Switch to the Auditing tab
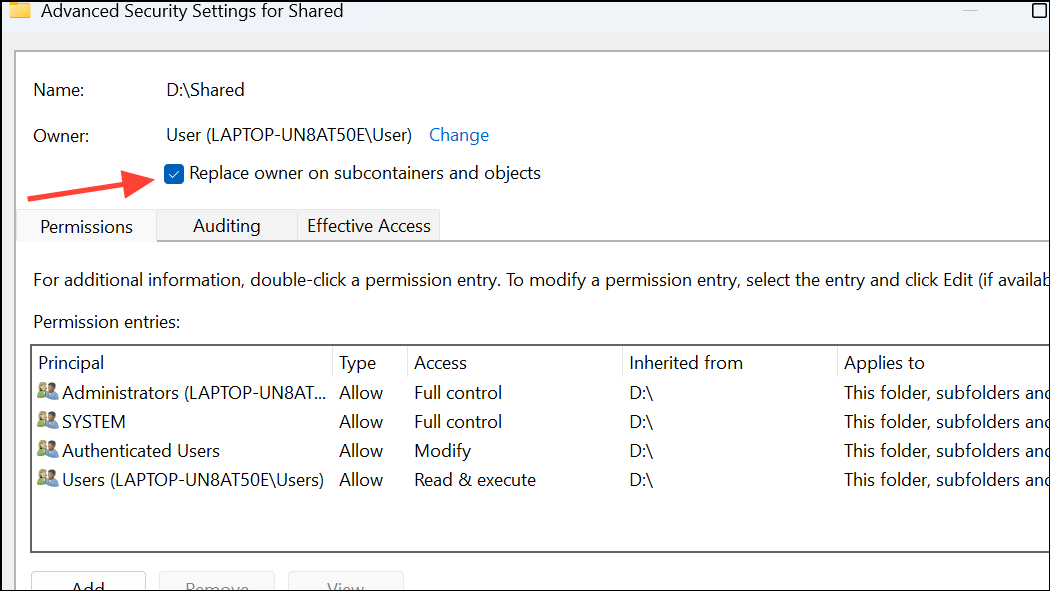 [x=227, y=226]
